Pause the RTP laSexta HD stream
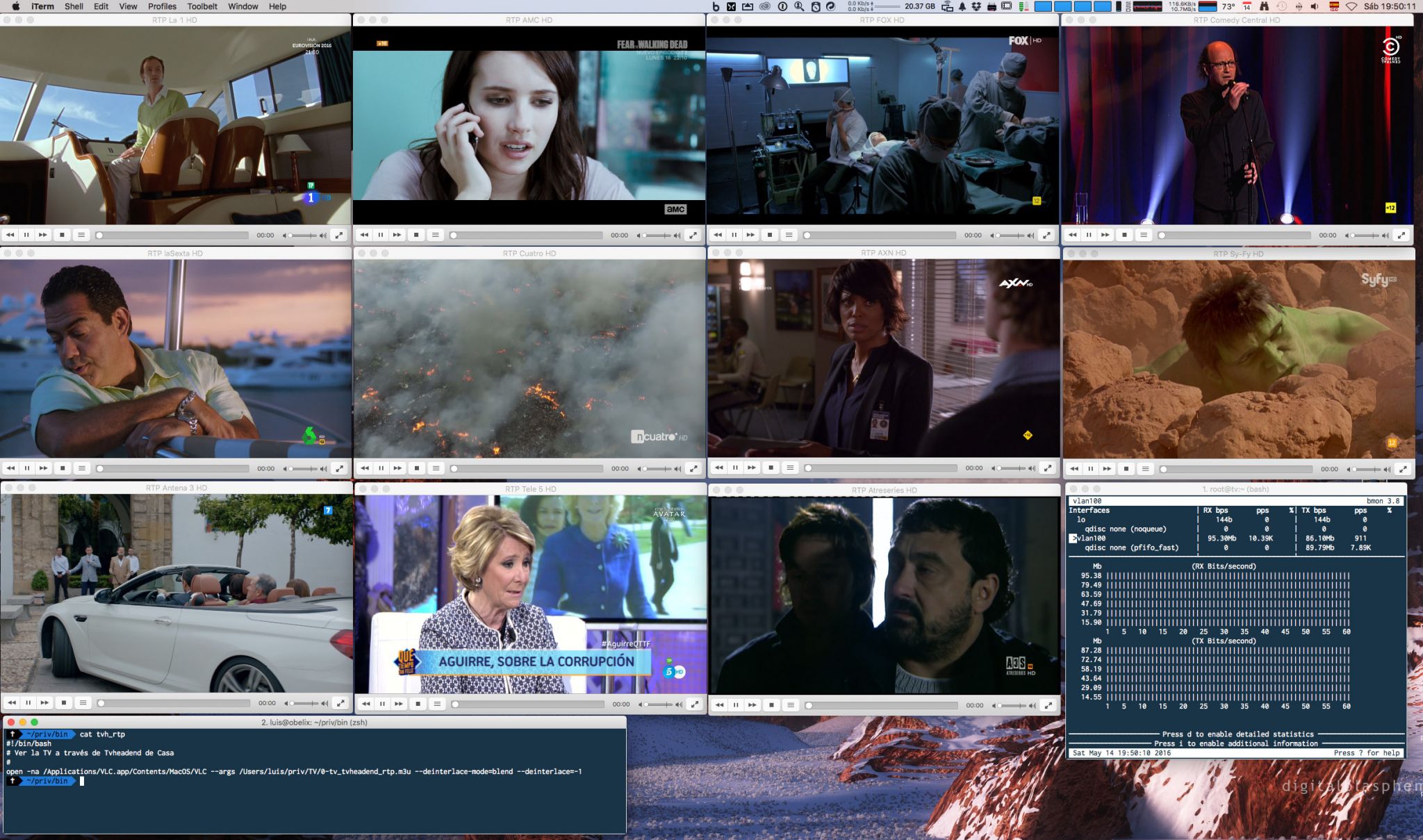This screenshot has width=1423, height=840. [x=27, y=468]
